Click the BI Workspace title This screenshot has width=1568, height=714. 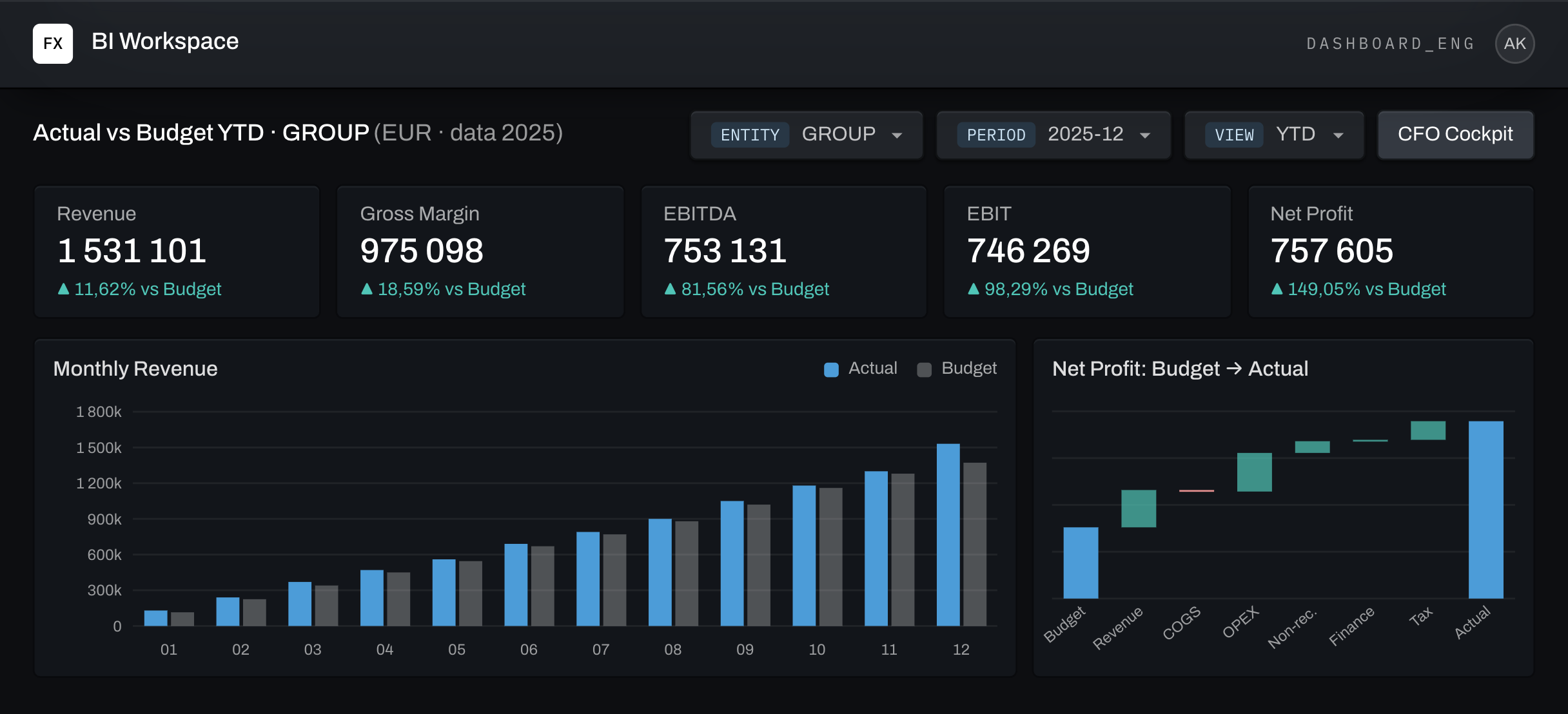tap(165, 41)
